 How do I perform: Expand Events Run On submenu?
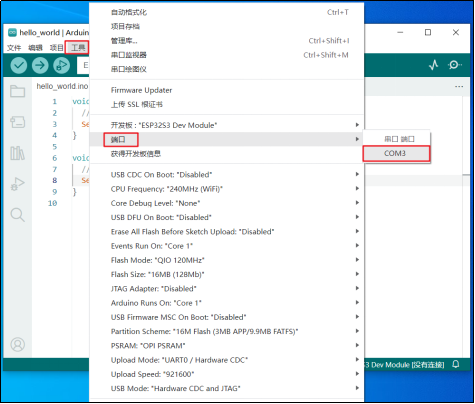click(x=227, y=246)
